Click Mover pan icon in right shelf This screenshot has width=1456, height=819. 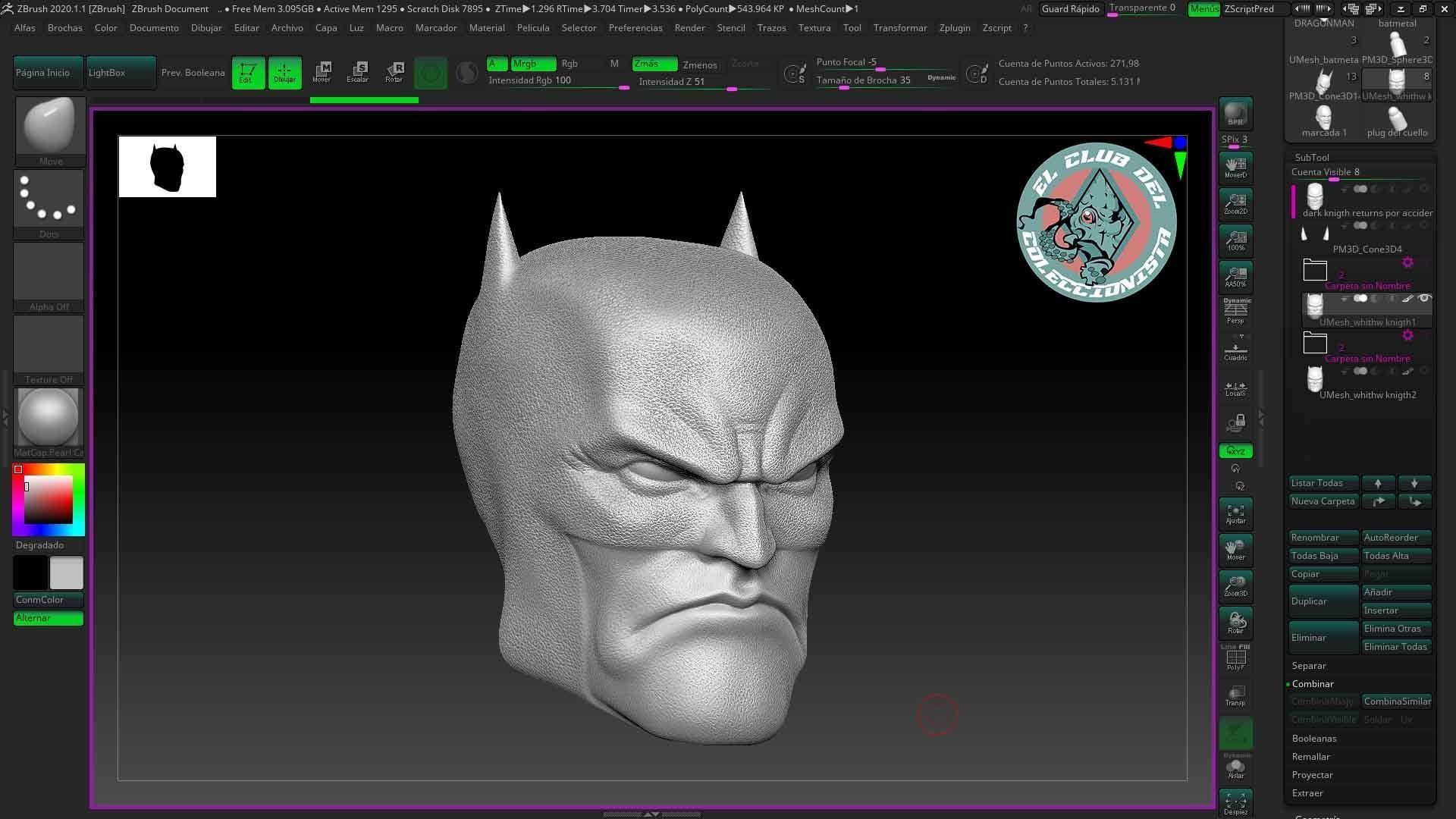coord(1235,550)
